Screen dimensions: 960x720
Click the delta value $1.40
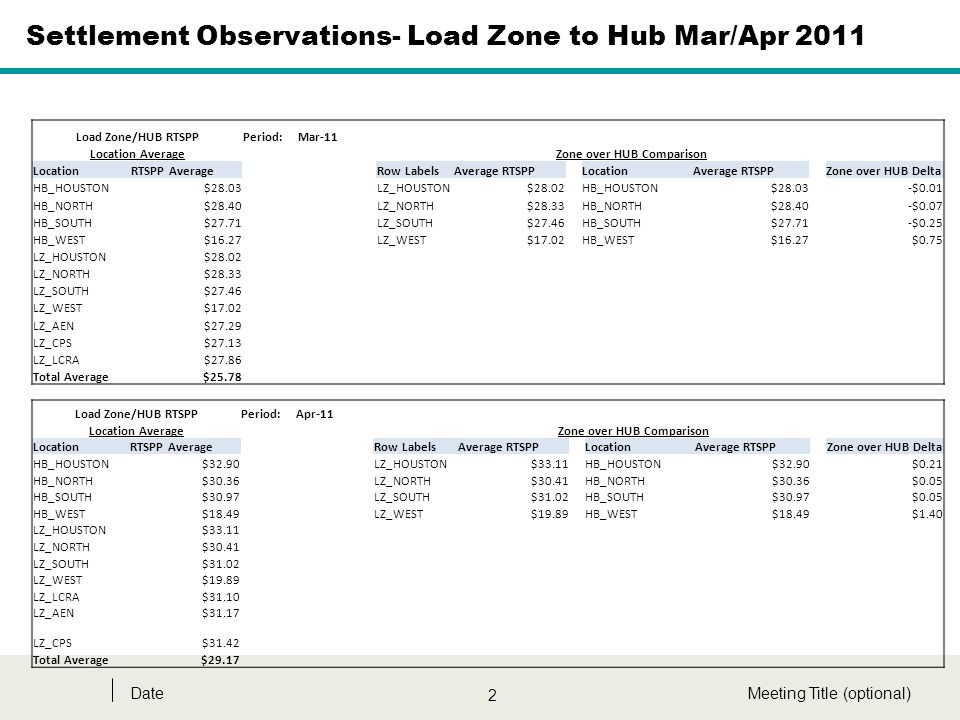(x=927, y=514)
